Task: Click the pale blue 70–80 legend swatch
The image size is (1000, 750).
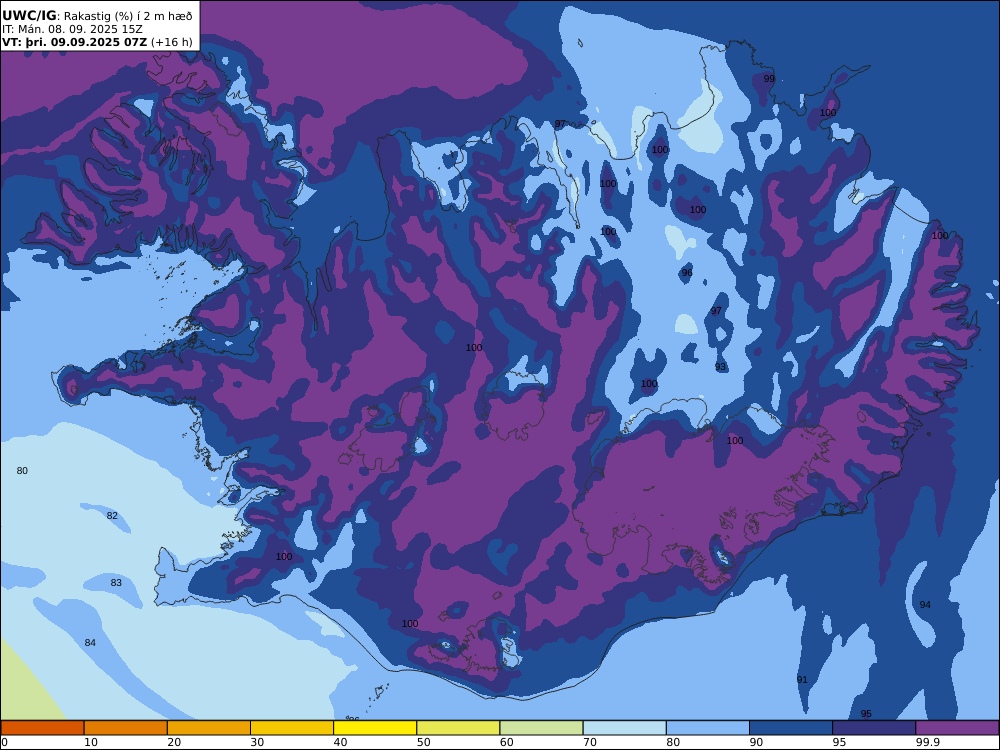Action: pyautogui.click(x=625, y=728)
